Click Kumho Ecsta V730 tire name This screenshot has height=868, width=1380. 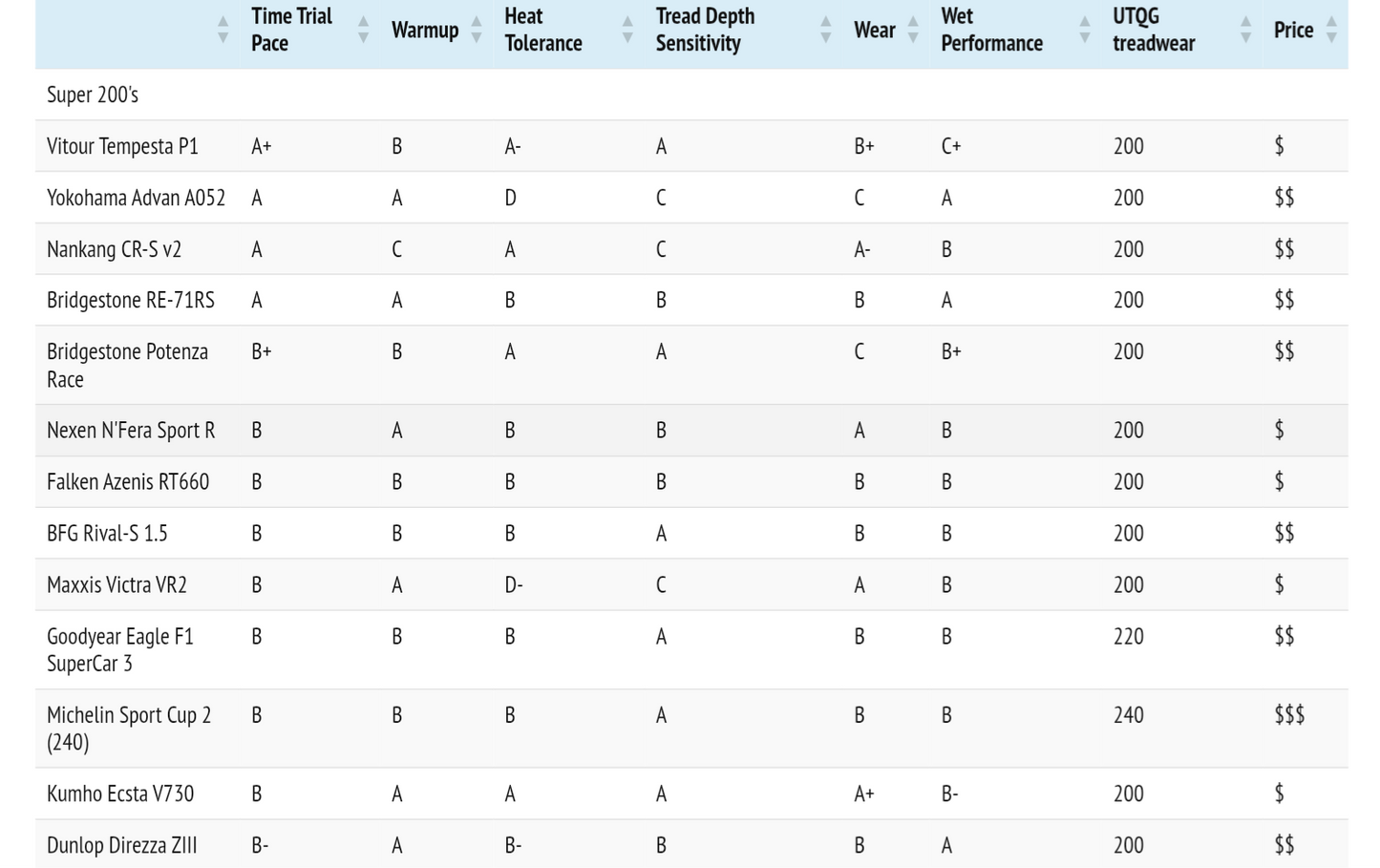point(120,794)
